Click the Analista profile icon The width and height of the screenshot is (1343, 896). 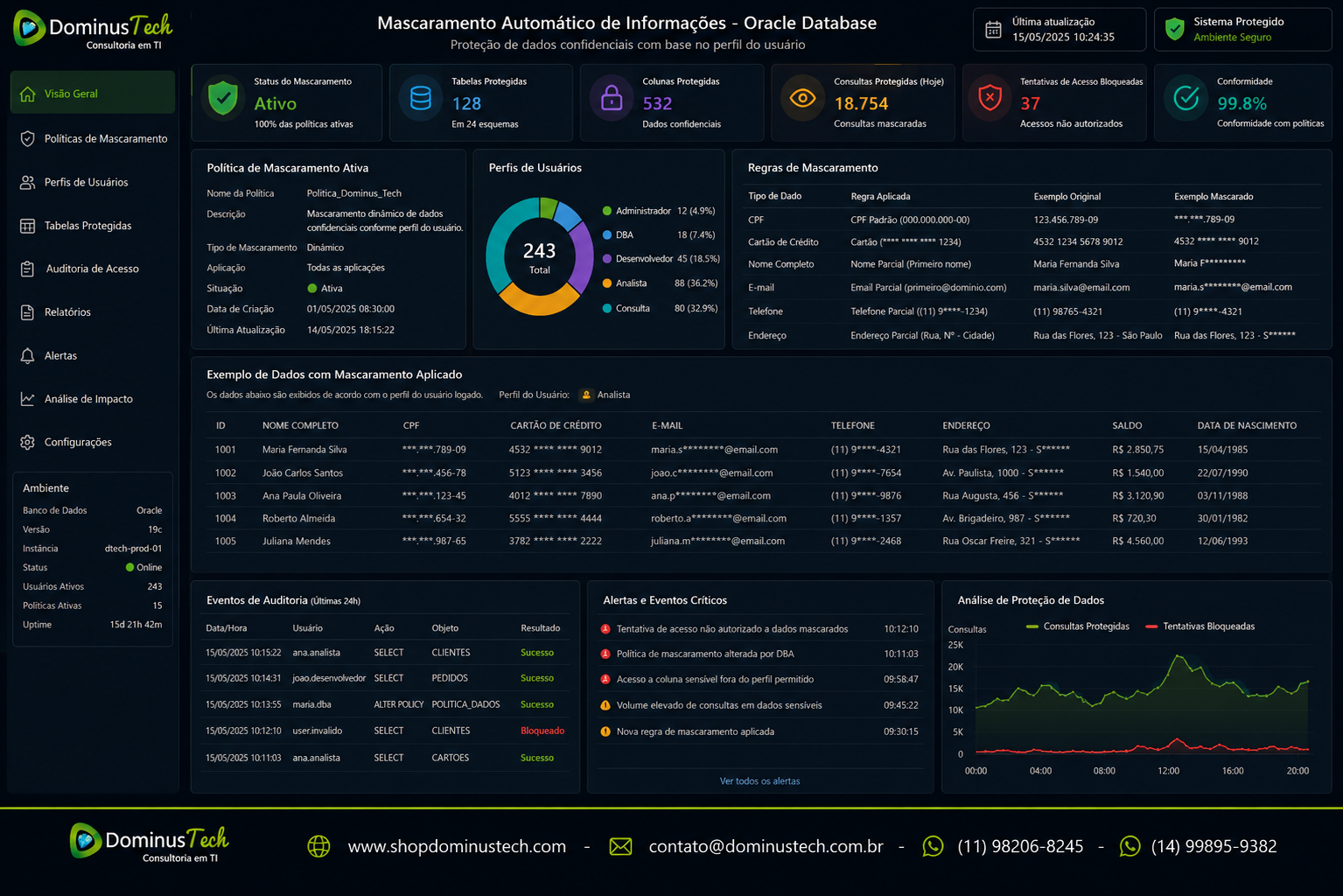click(x=586, y=395)
